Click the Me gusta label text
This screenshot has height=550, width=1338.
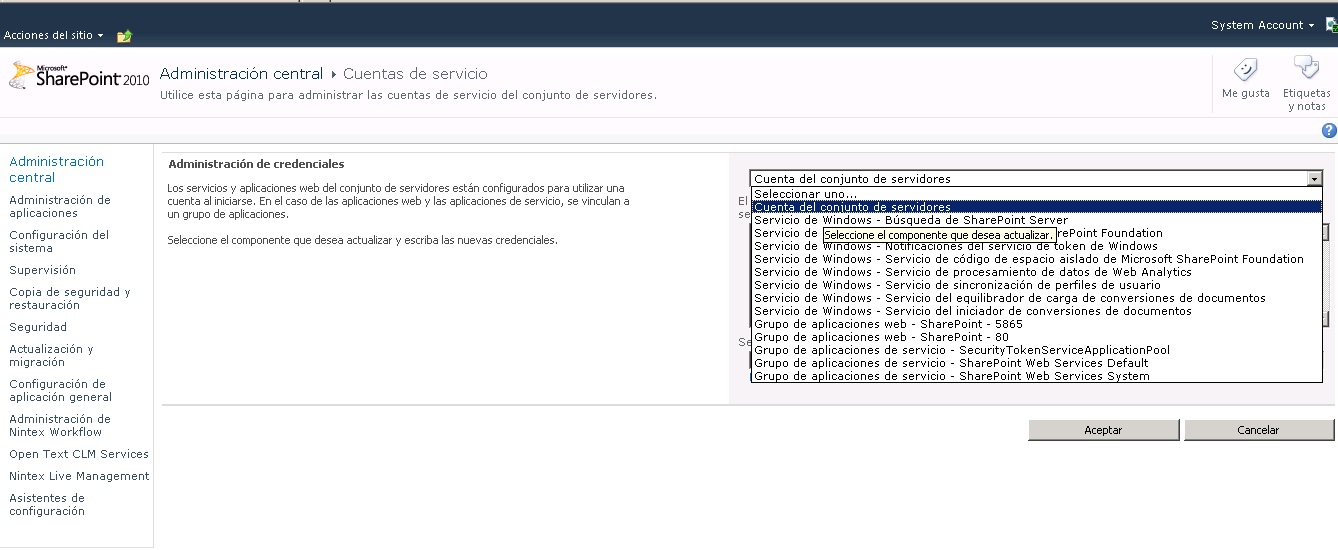1246,93
